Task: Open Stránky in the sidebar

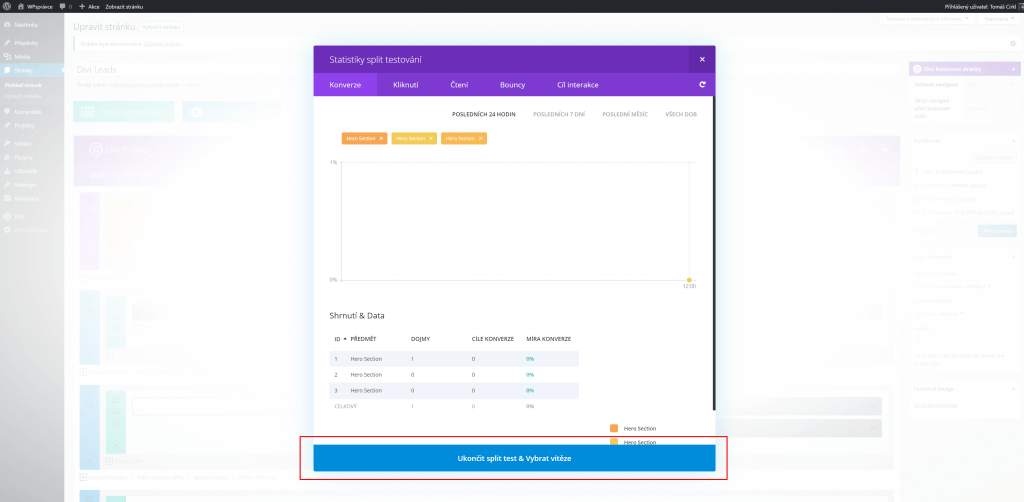Action: (32, 71)
